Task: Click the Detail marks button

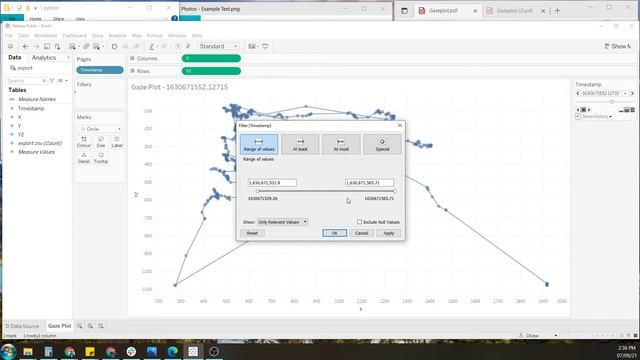Action: pyautogui.click(x=84, y=158)
